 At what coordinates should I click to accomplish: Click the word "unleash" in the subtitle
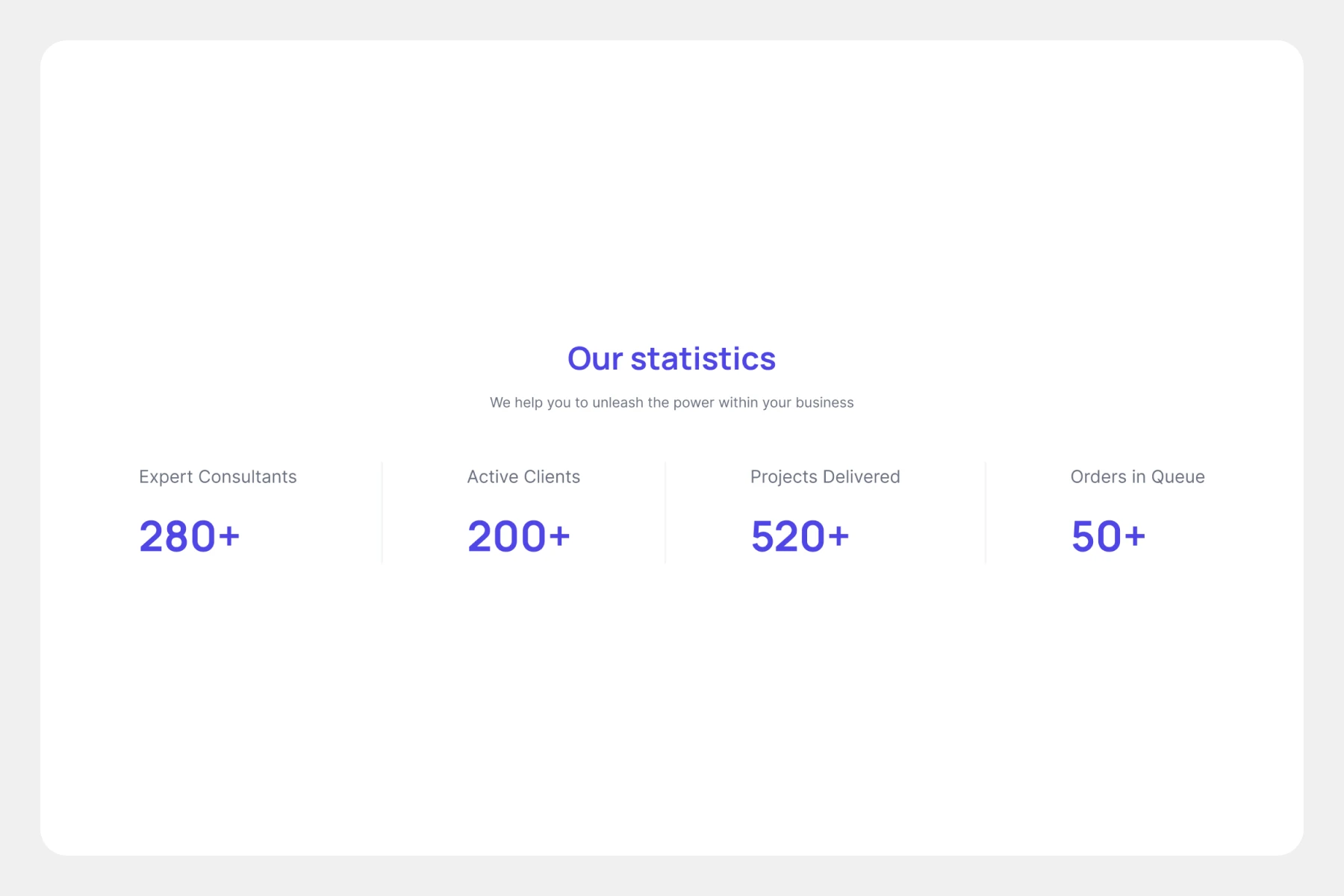pos(617,402)
